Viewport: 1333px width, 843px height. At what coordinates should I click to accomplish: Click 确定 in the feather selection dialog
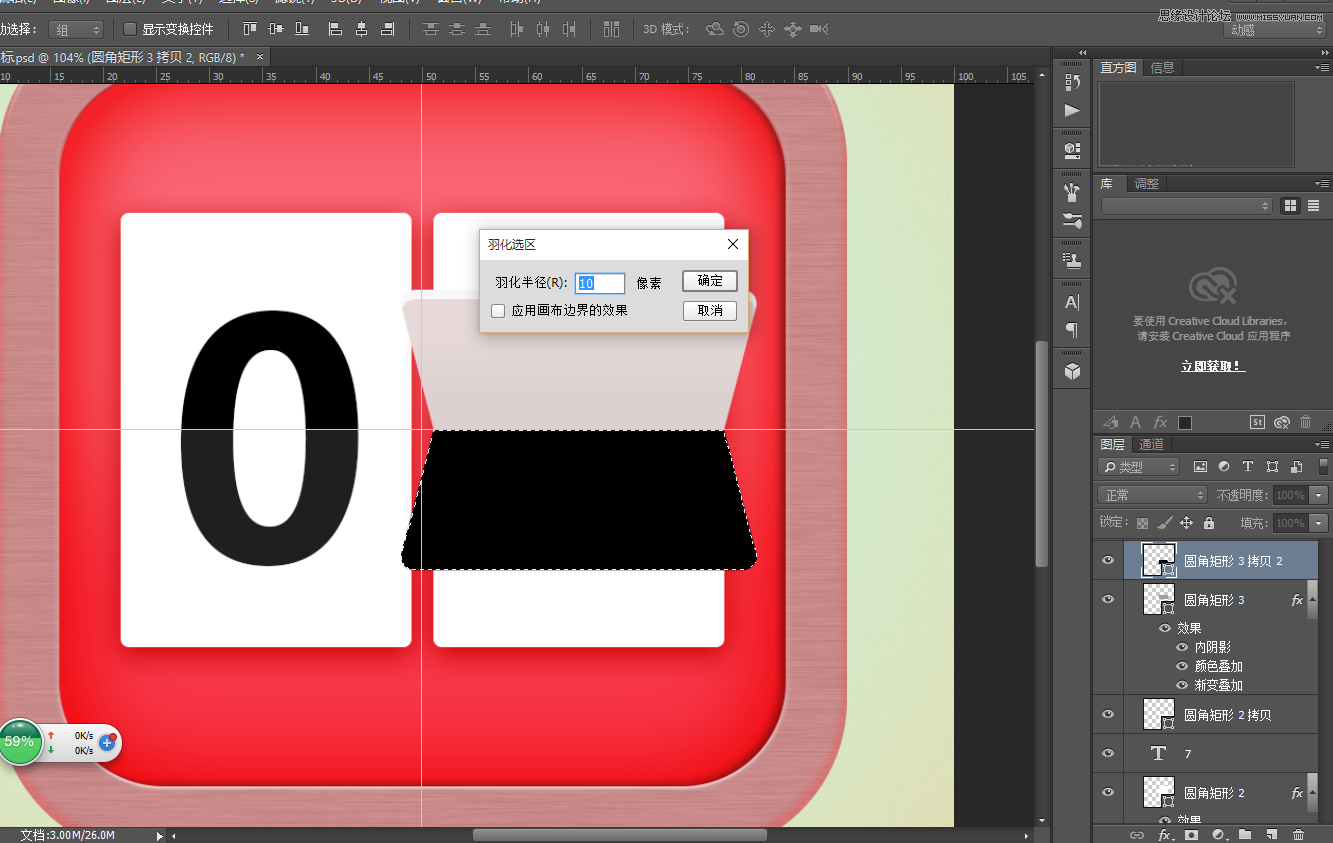click(709, 281)
